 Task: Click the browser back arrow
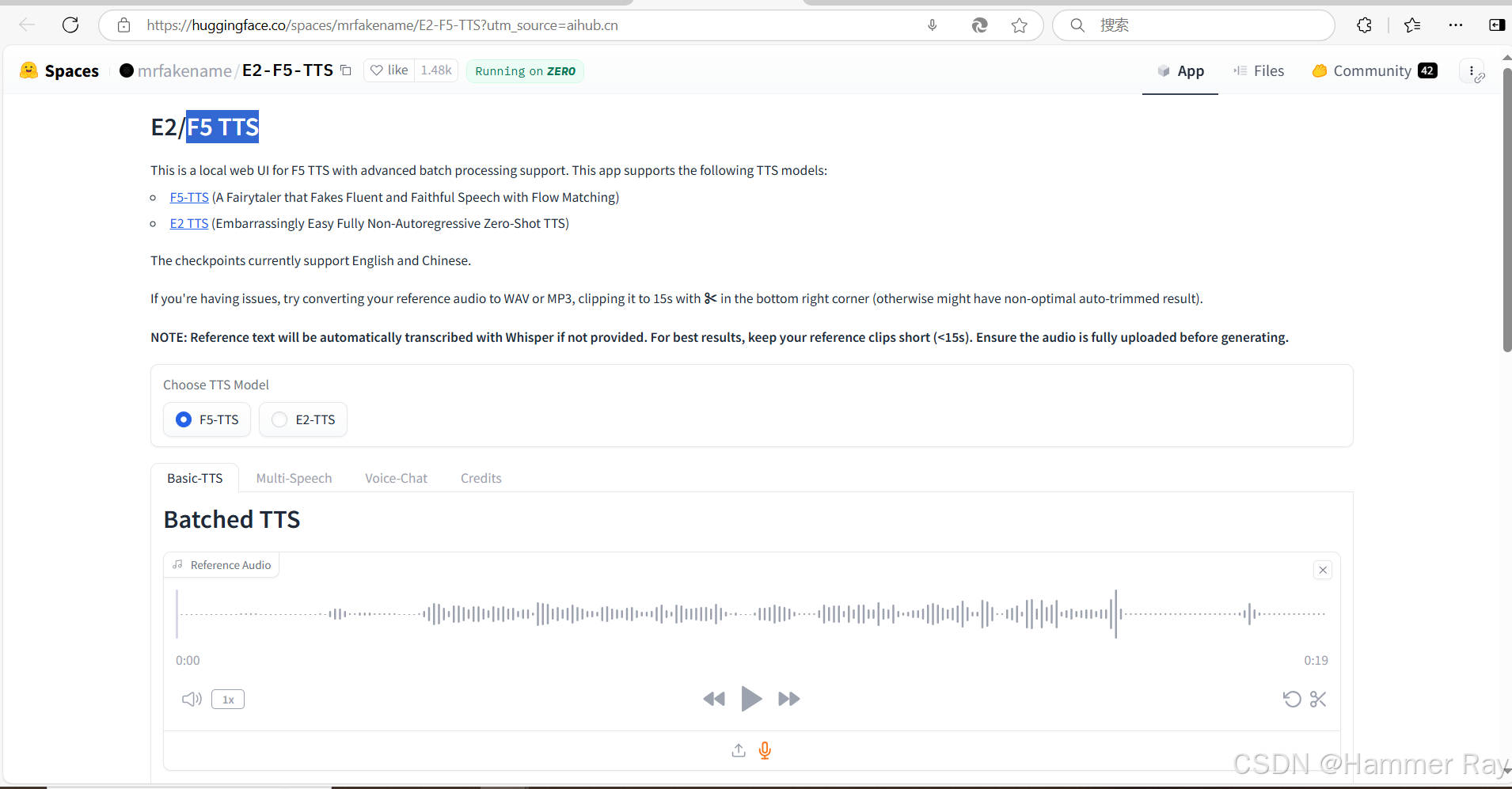[27, 25]
